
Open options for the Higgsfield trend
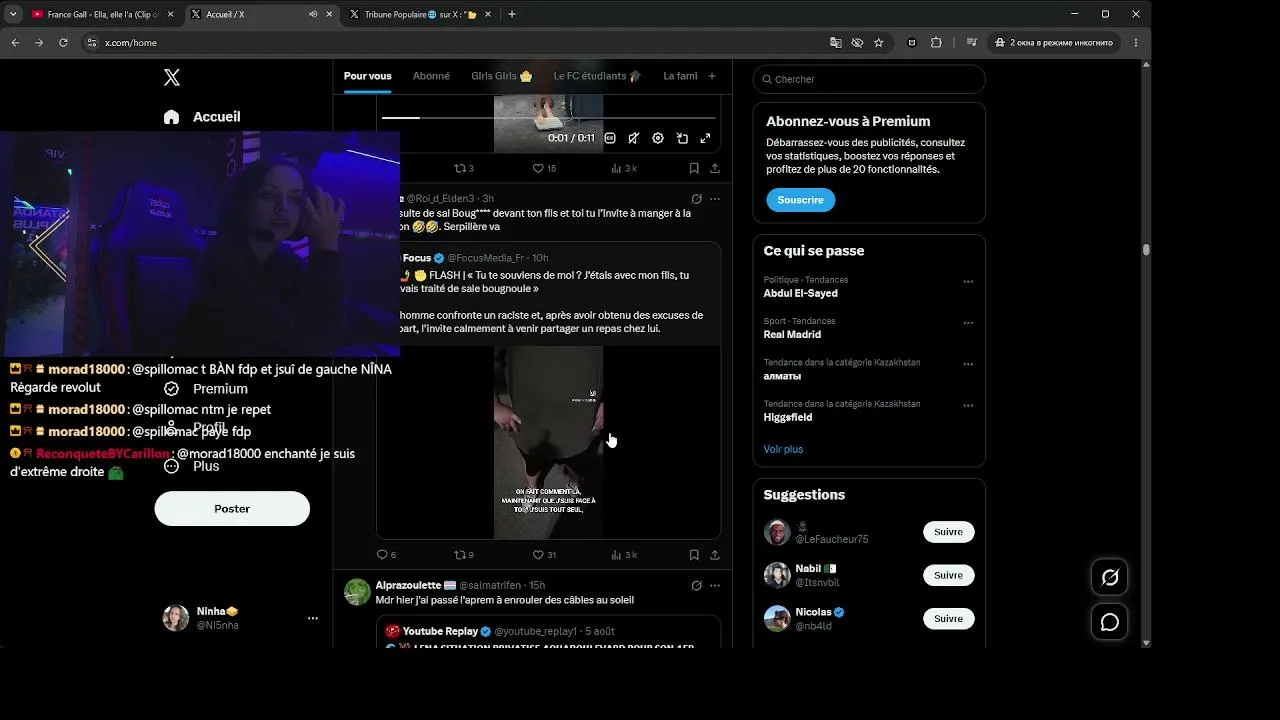[968, 406]
